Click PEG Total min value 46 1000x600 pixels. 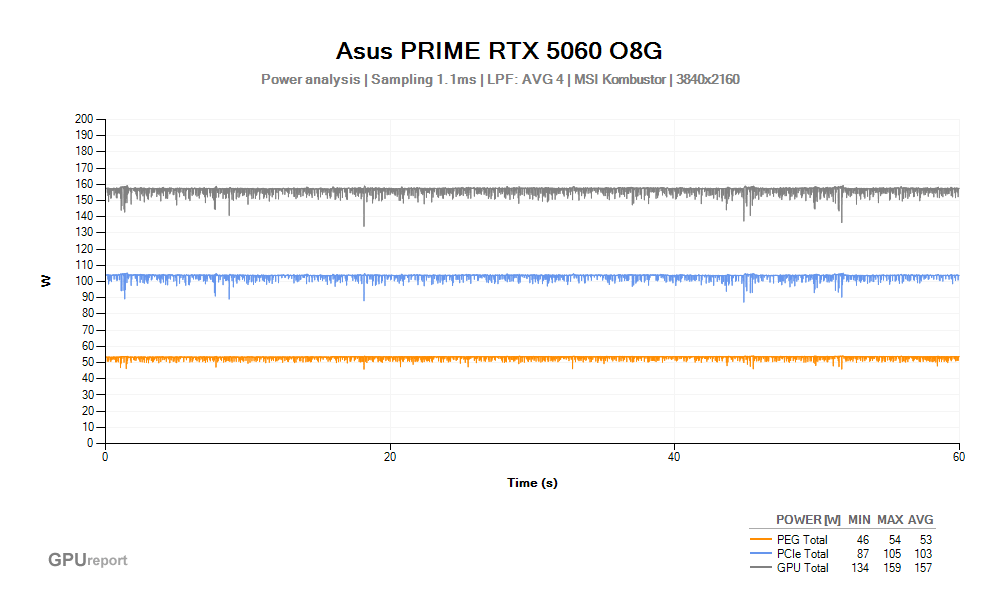point(862,540)
